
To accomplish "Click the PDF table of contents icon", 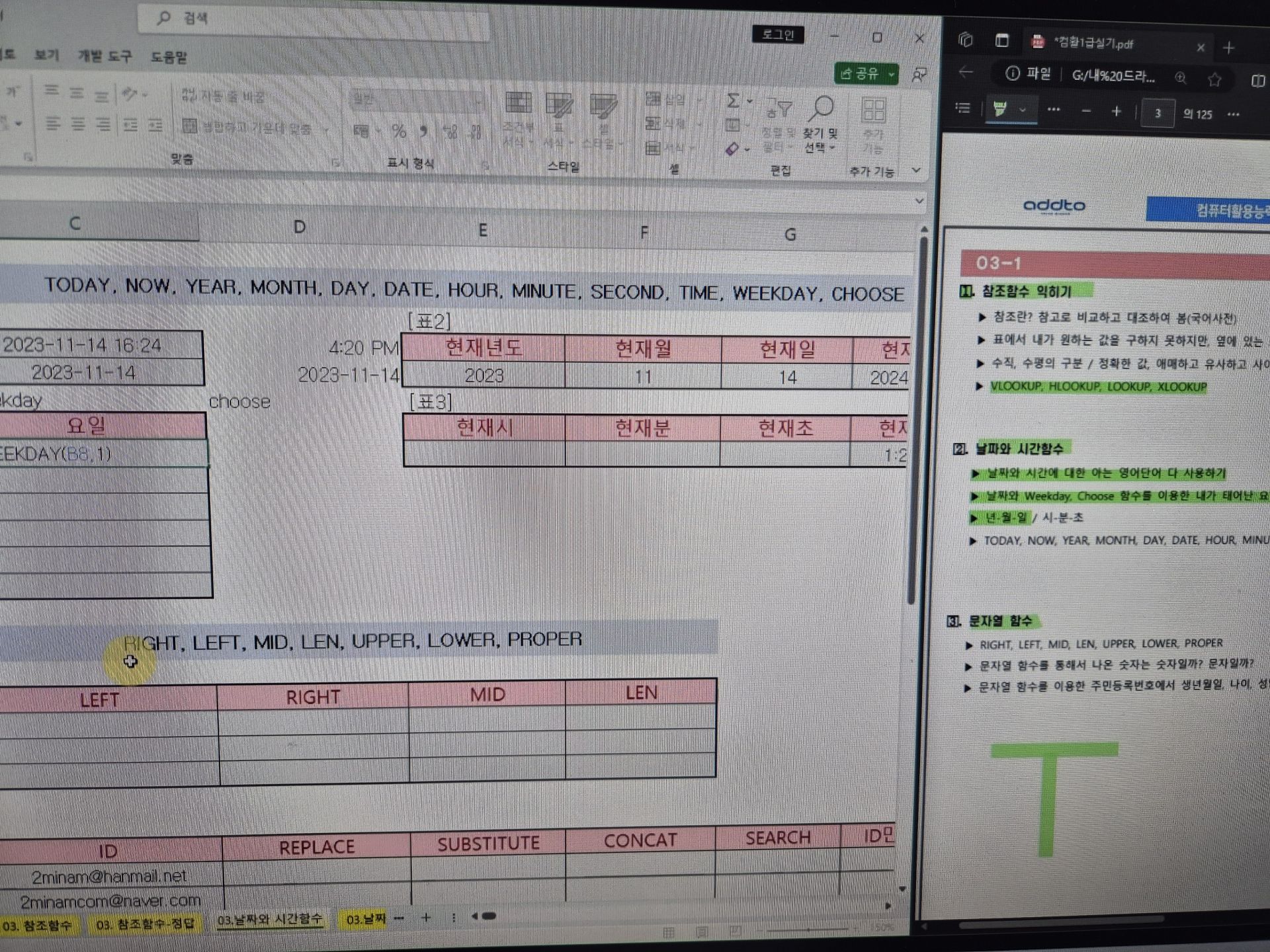I will pyautogui.click(x=963, y=109).
